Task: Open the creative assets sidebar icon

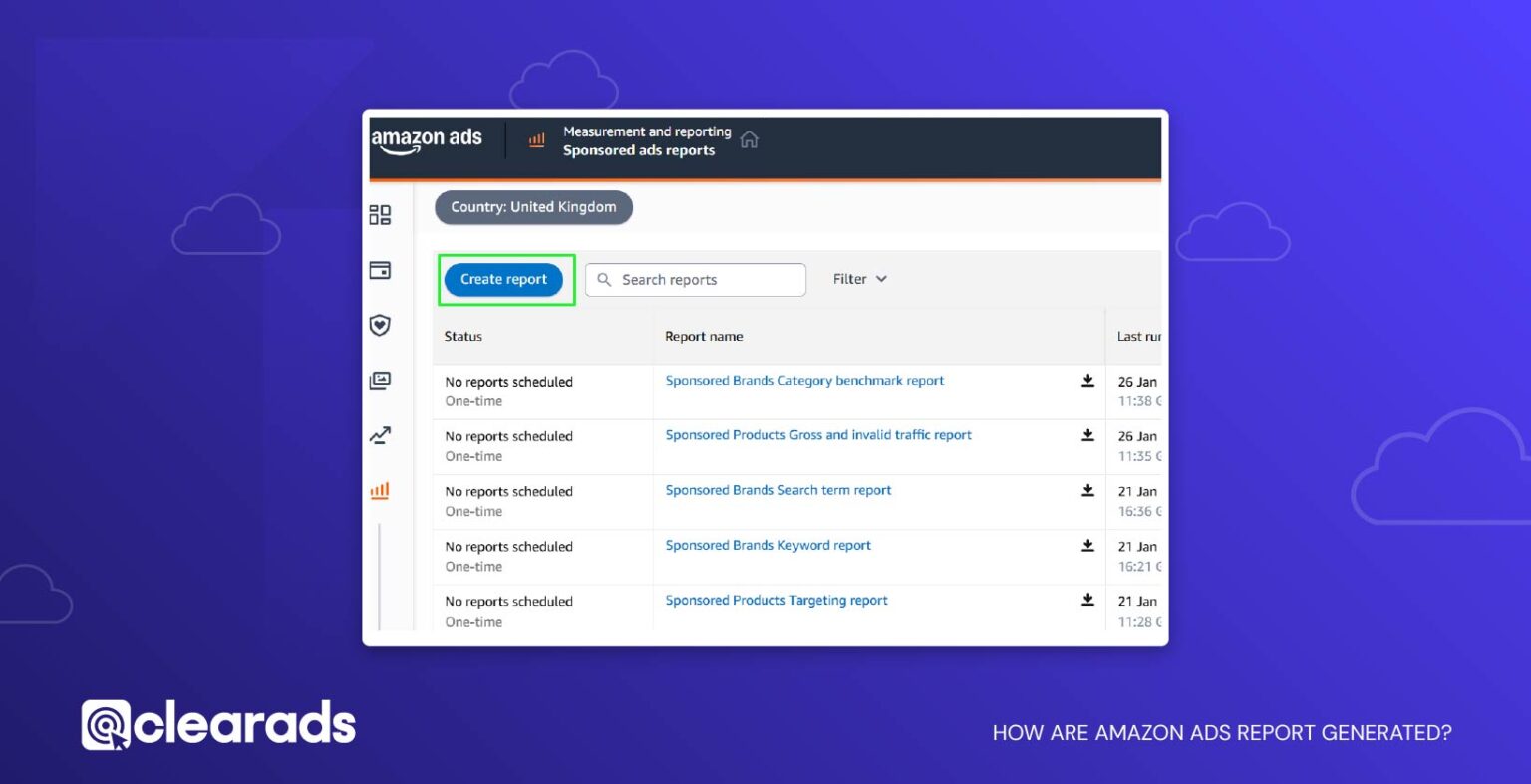Action: 380,381
